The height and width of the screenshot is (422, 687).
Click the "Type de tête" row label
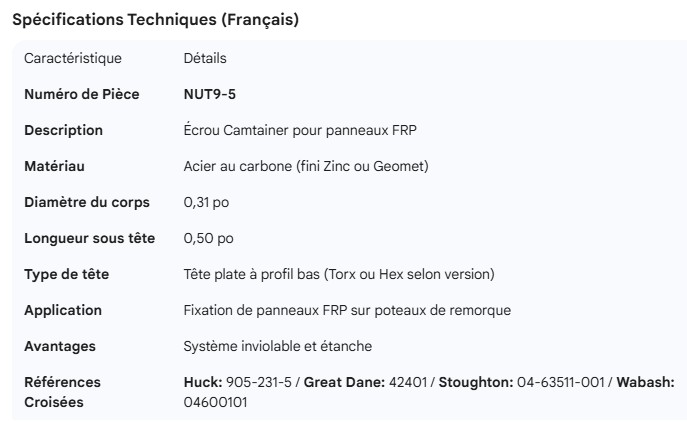tap(67, 275)
